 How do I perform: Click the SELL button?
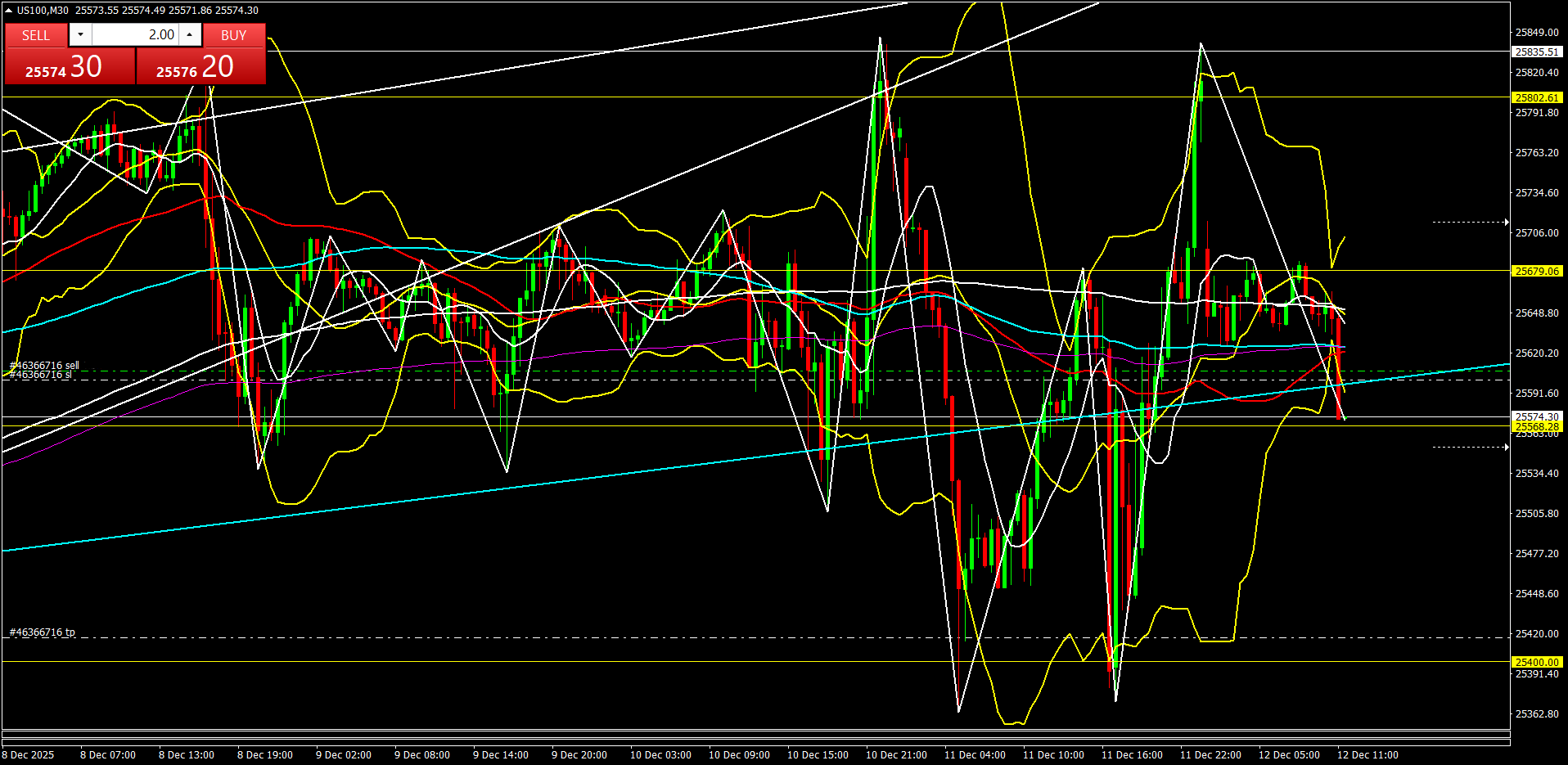pyautogui.click(x=36, y=35)
